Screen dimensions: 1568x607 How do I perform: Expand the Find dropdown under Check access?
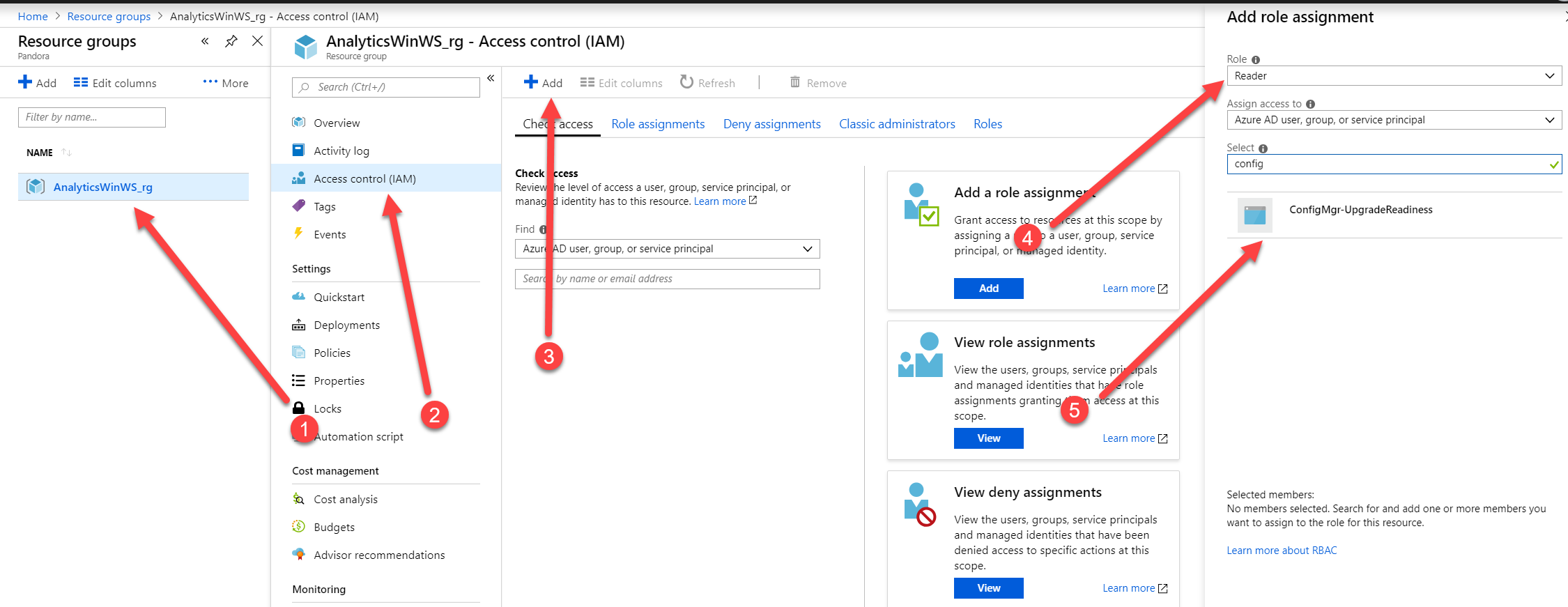(x=667, y=249)
